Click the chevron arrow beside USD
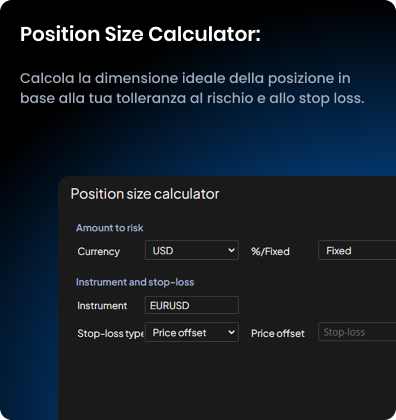Image resolution: width=396 pixels, height=420 pixels. tap(231, 250)
